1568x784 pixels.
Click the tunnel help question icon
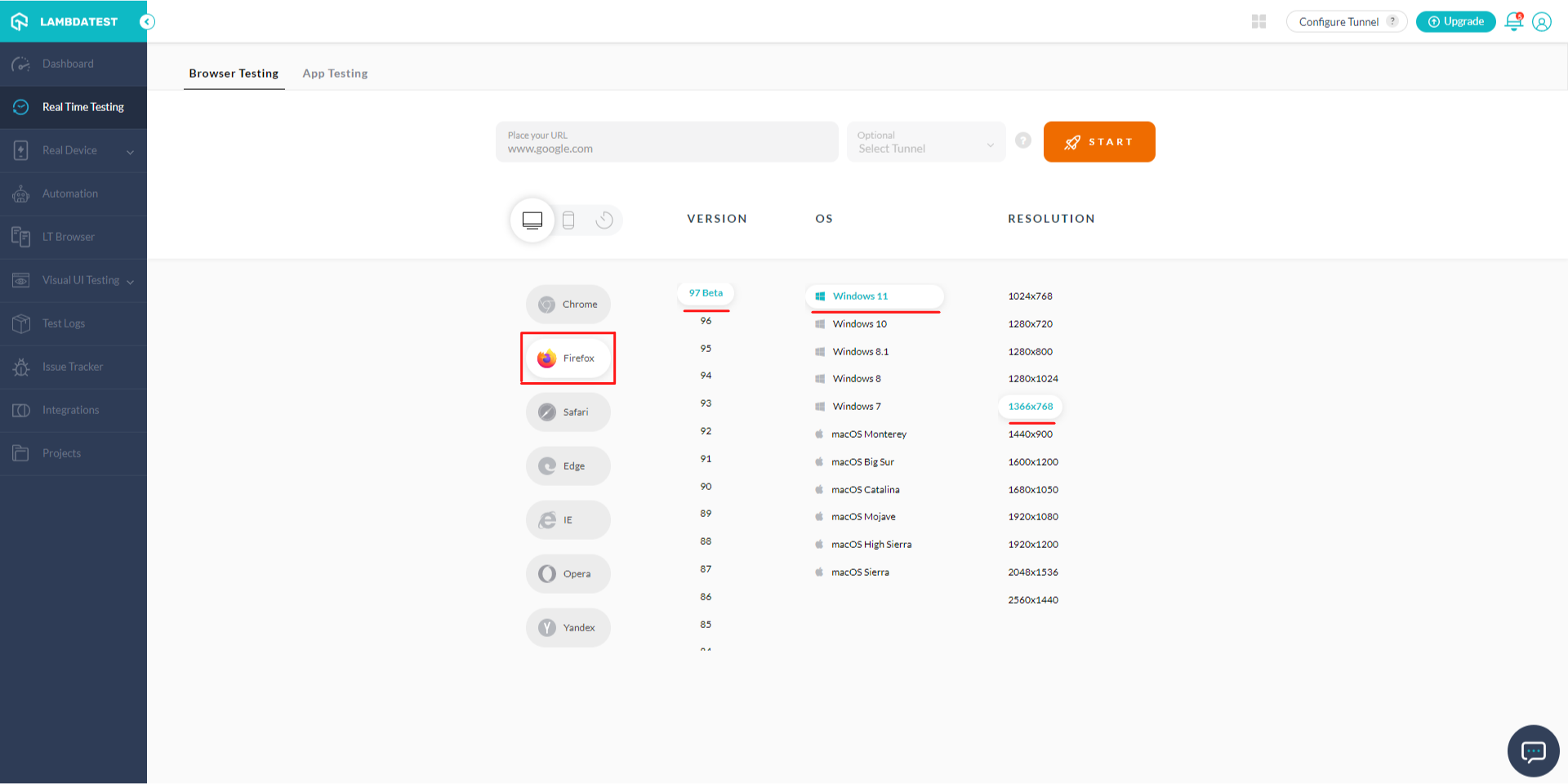(x=1022, y=140)
